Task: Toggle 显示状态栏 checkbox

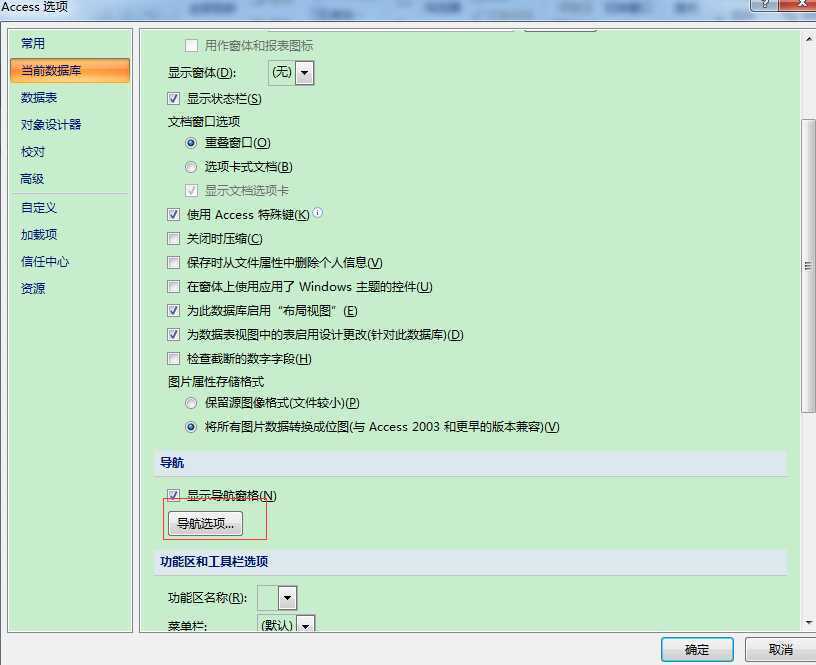Action: point(173,98)
